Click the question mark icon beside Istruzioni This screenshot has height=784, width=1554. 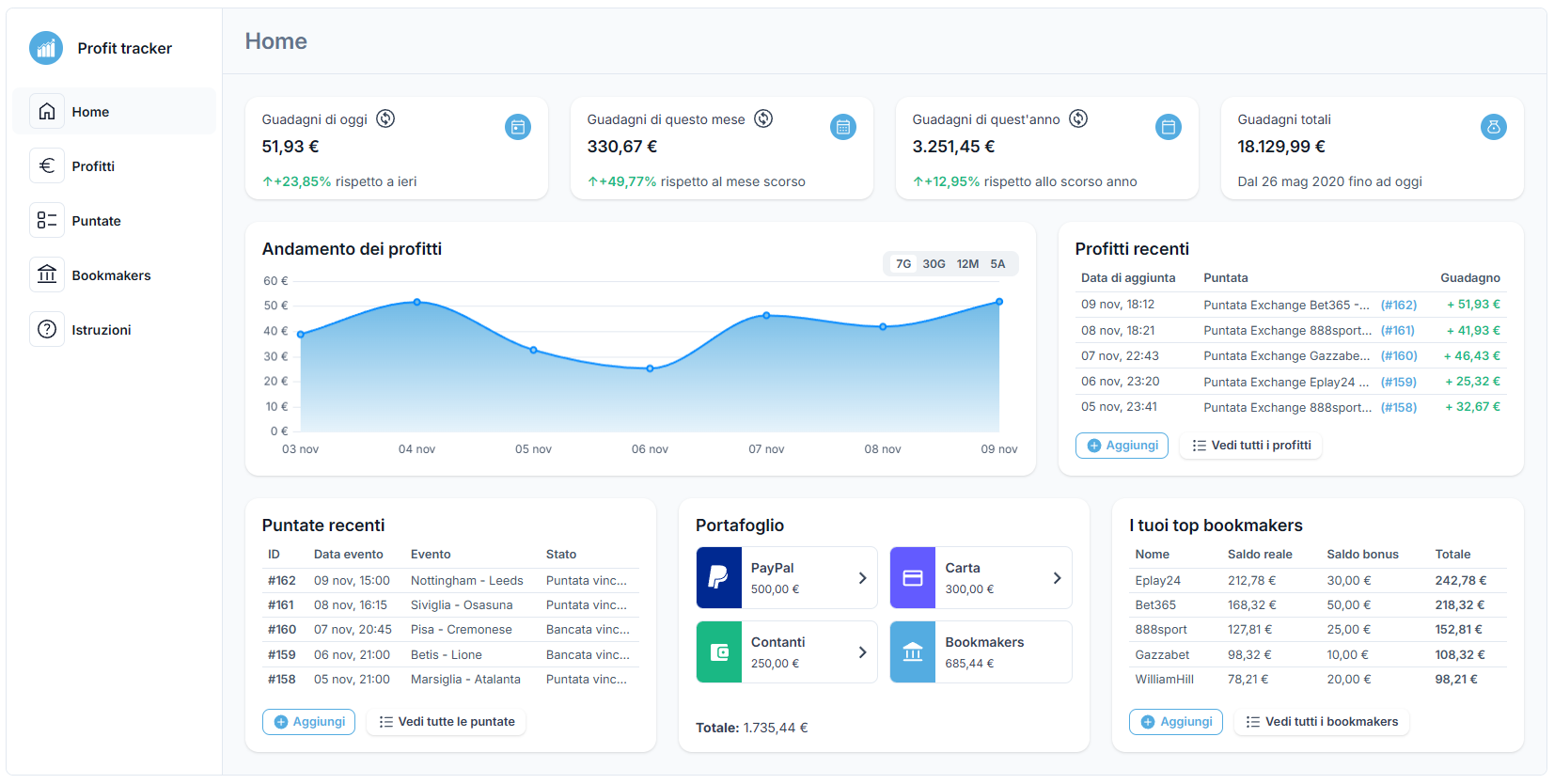tap(47, 330)
